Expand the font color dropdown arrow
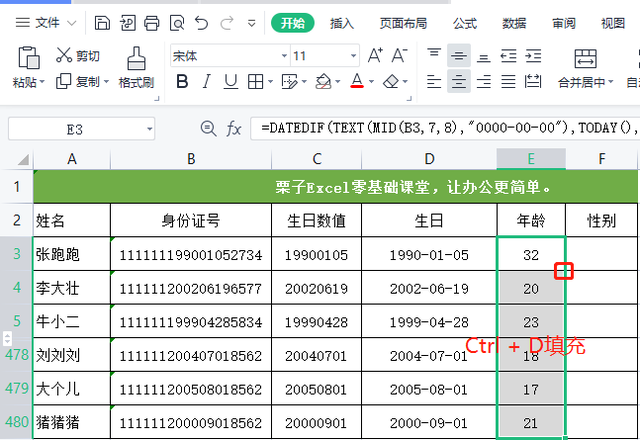Image resolution: width=640 pixels, height=440 pixels. pyautogui.click(x=371, y=82)
